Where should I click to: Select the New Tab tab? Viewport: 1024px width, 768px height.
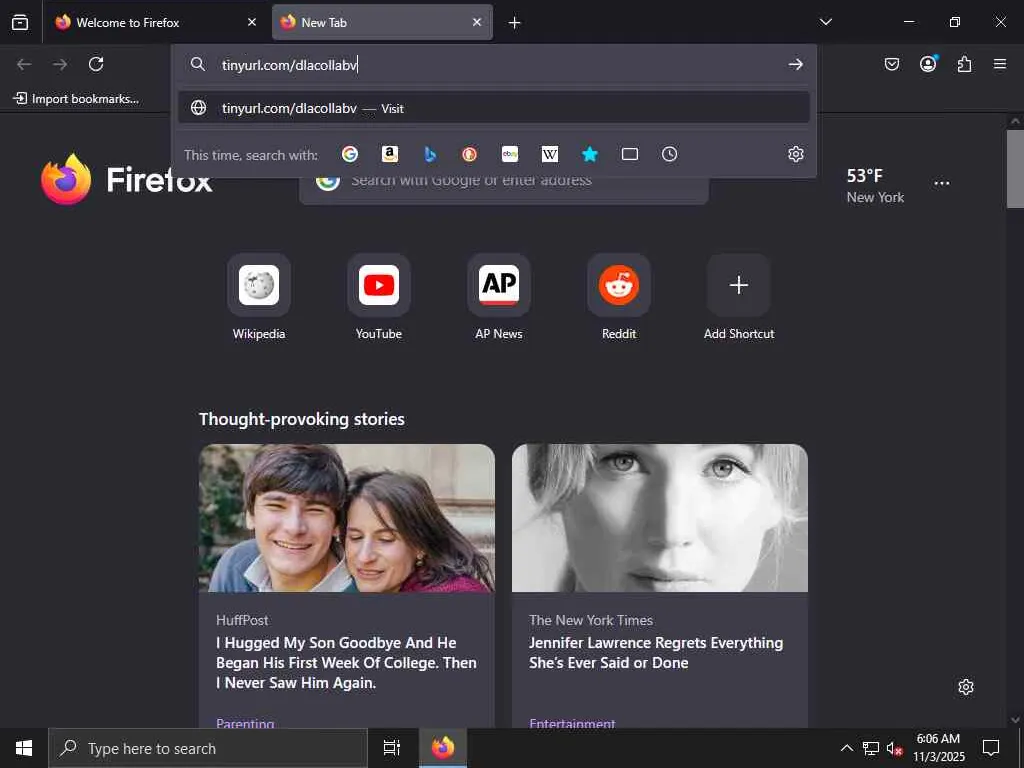click(382, 22)
